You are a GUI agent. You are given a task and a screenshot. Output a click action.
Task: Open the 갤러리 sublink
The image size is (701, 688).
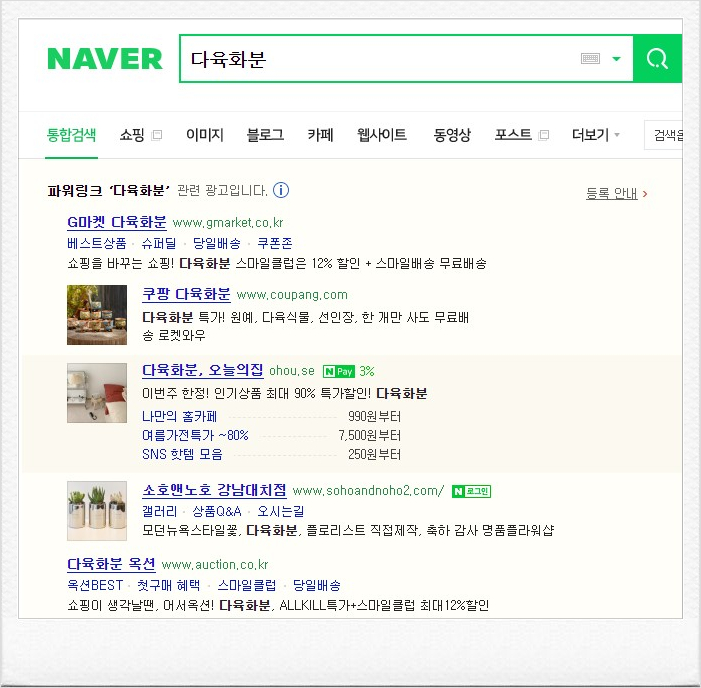click(160, 511)
